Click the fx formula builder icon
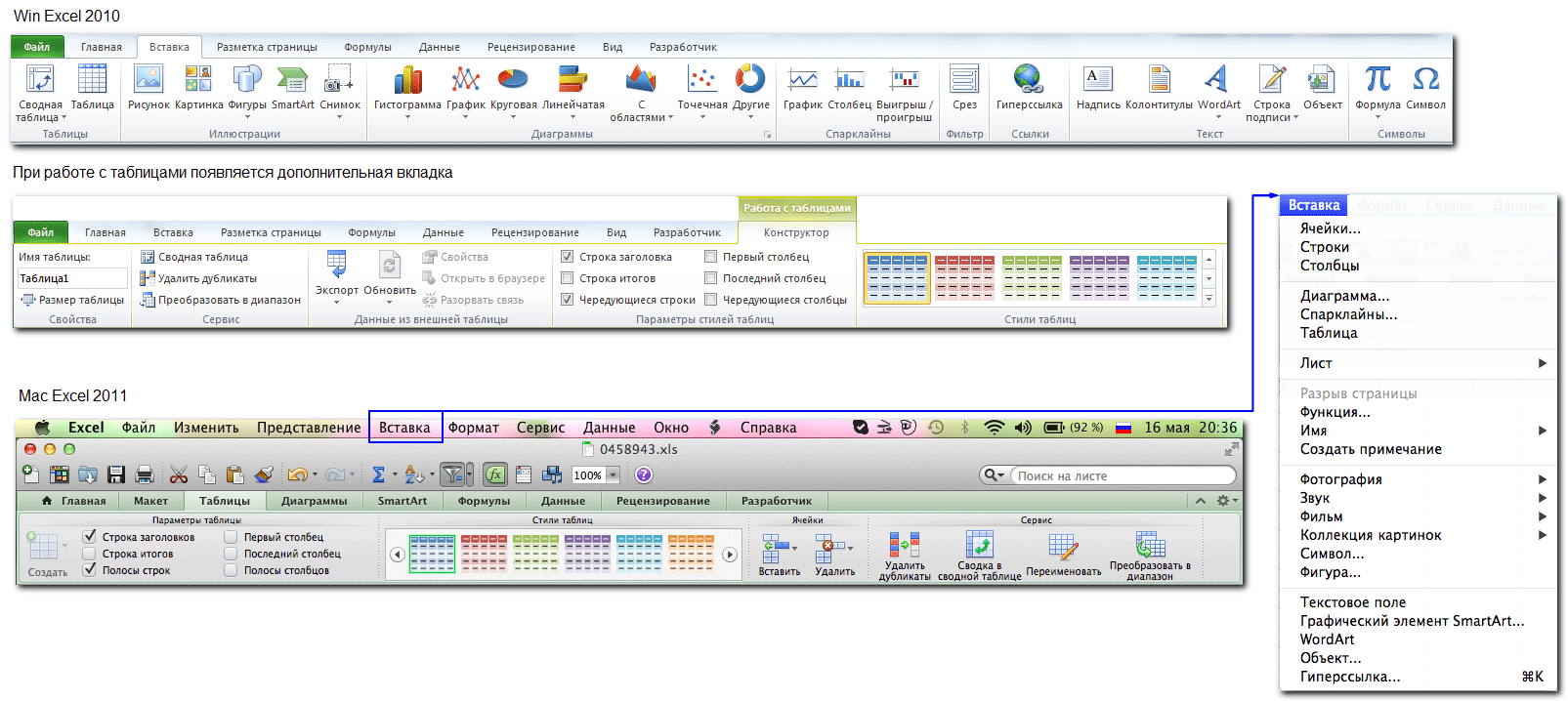Screen dimensions: 1568x701 (x=495, y=474)
